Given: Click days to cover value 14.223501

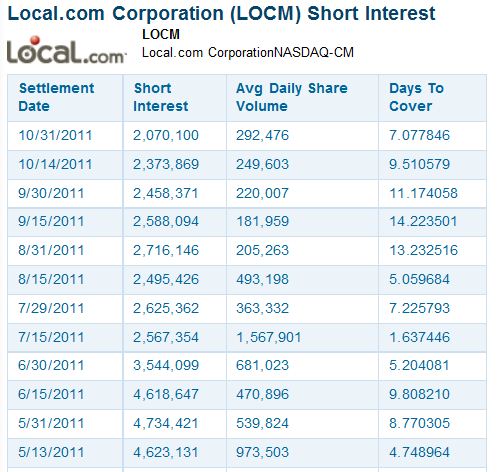Looking at the screenshot, I should [423, 222].
